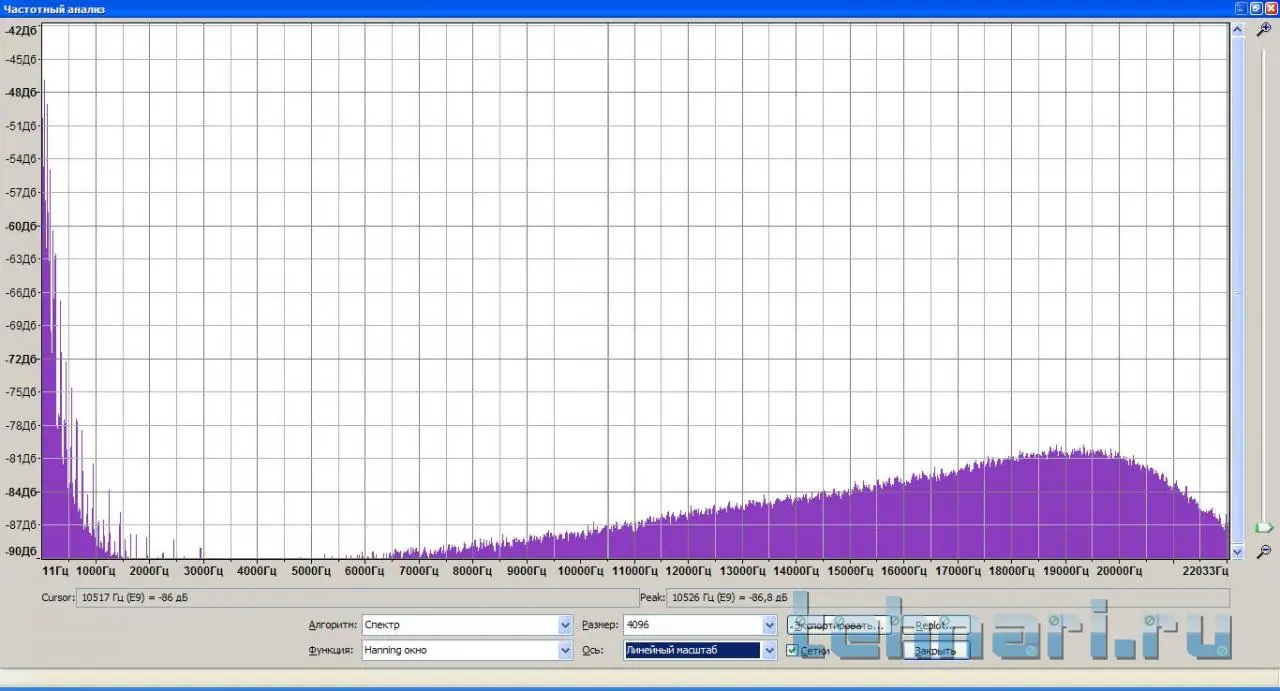The width and height of the screenshot is (1280, 691).
Task: Click the vertical scrollbar up arrow
Action: 1237,30
